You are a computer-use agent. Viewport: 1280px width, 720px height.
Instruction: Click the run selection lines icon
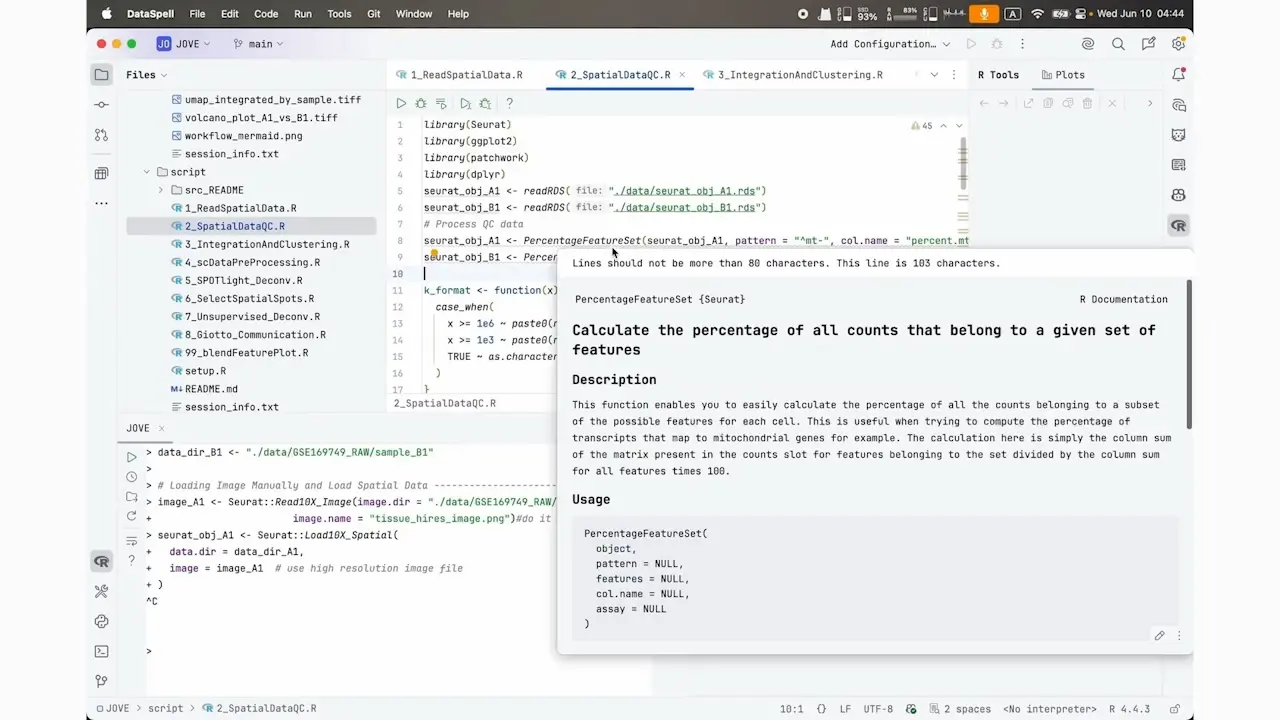[x=465, y=103]
